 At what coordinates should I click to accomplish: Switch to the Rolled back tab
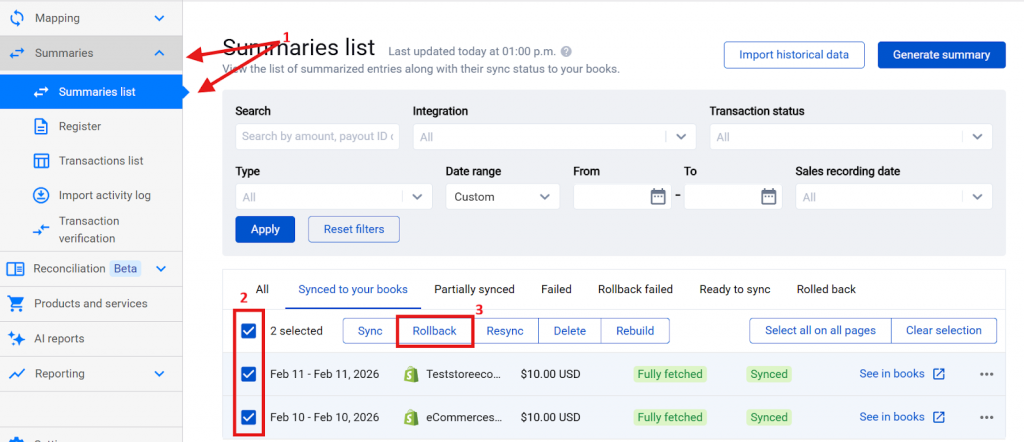pos(826,289)
